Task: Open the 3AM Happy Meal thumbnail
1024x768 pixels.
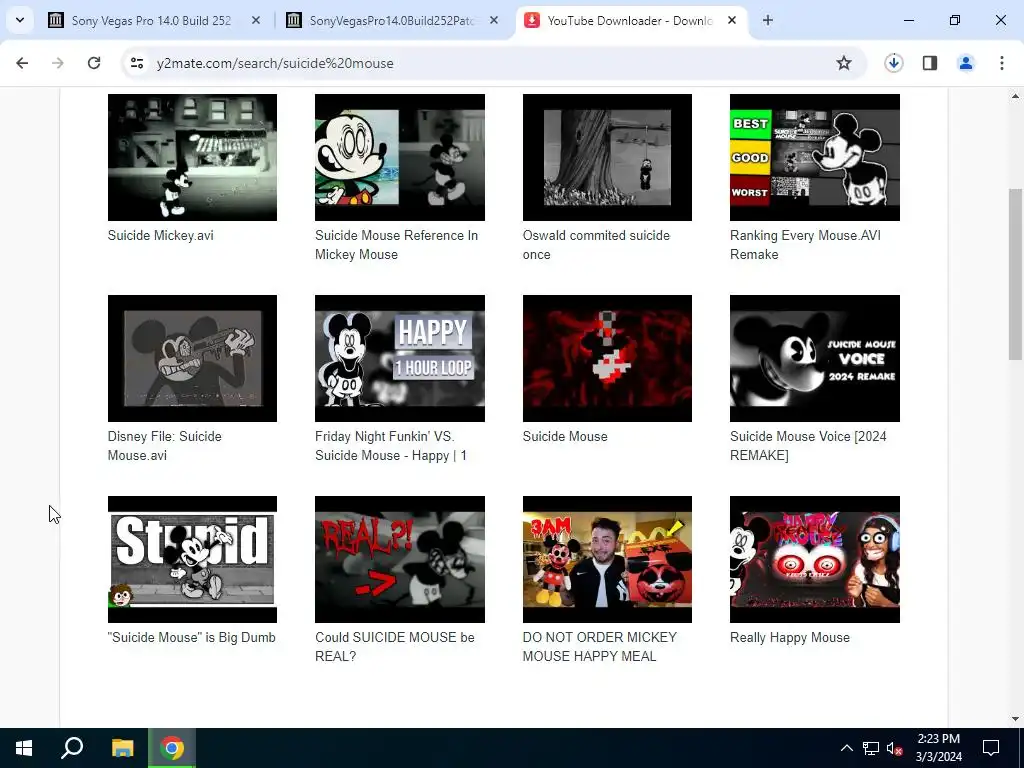Action: (607, 560)
